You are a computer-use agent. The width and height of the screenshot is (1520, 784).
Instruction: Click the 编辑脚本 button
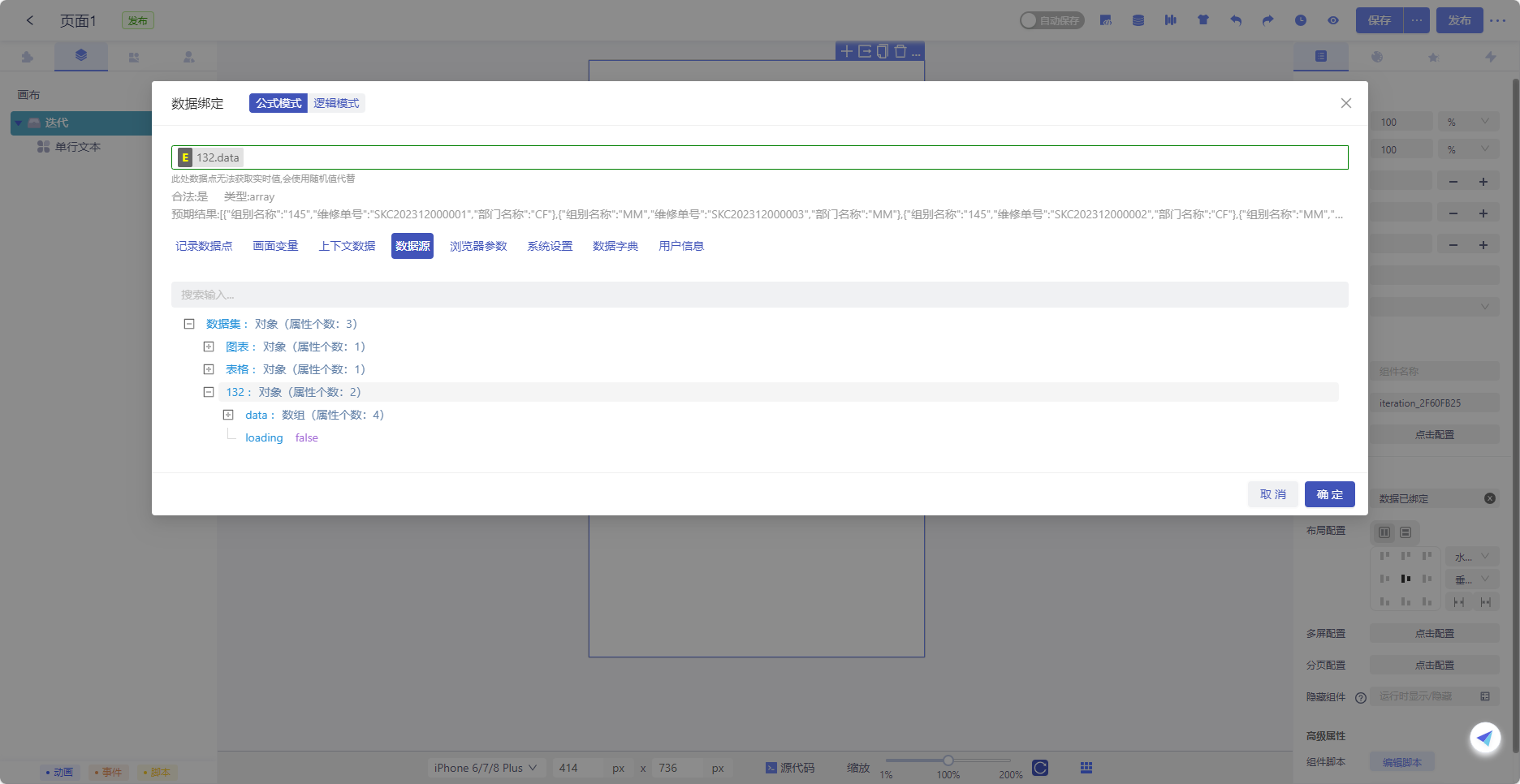coord(1402,762)
